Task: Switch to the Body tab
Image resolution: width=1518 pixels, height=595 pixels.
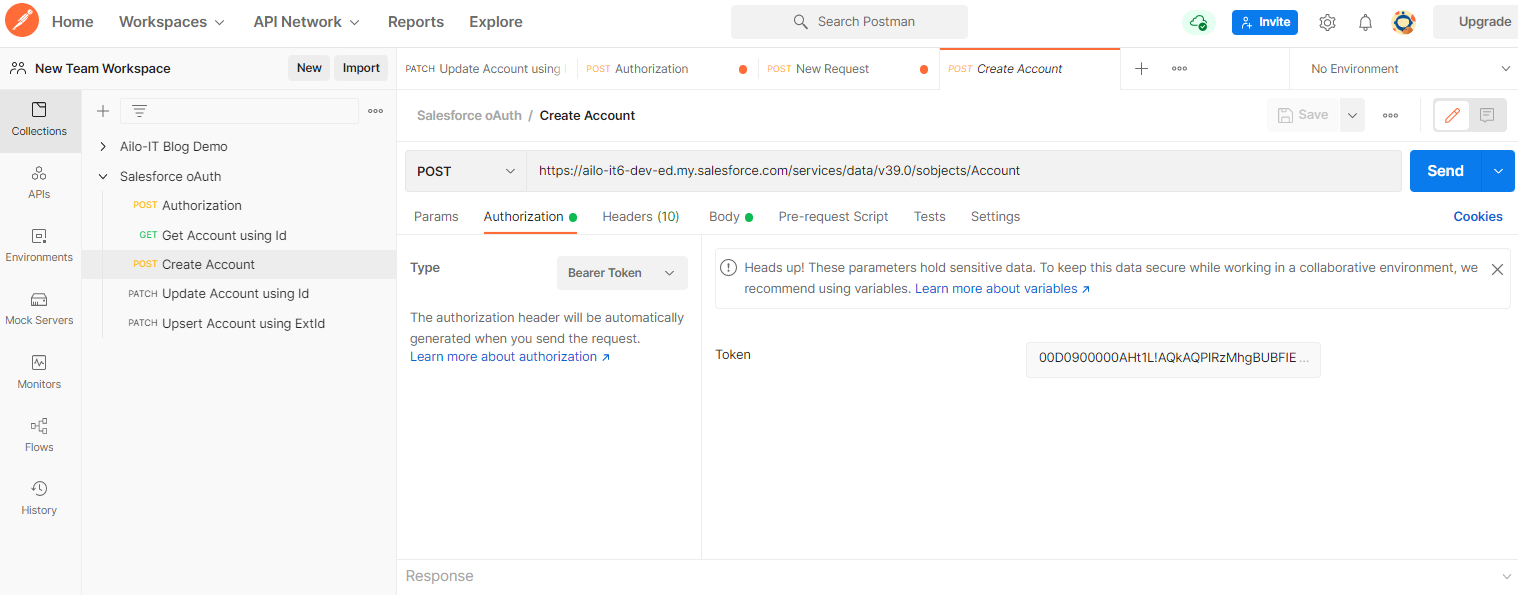Action: [x=730, y=217]
